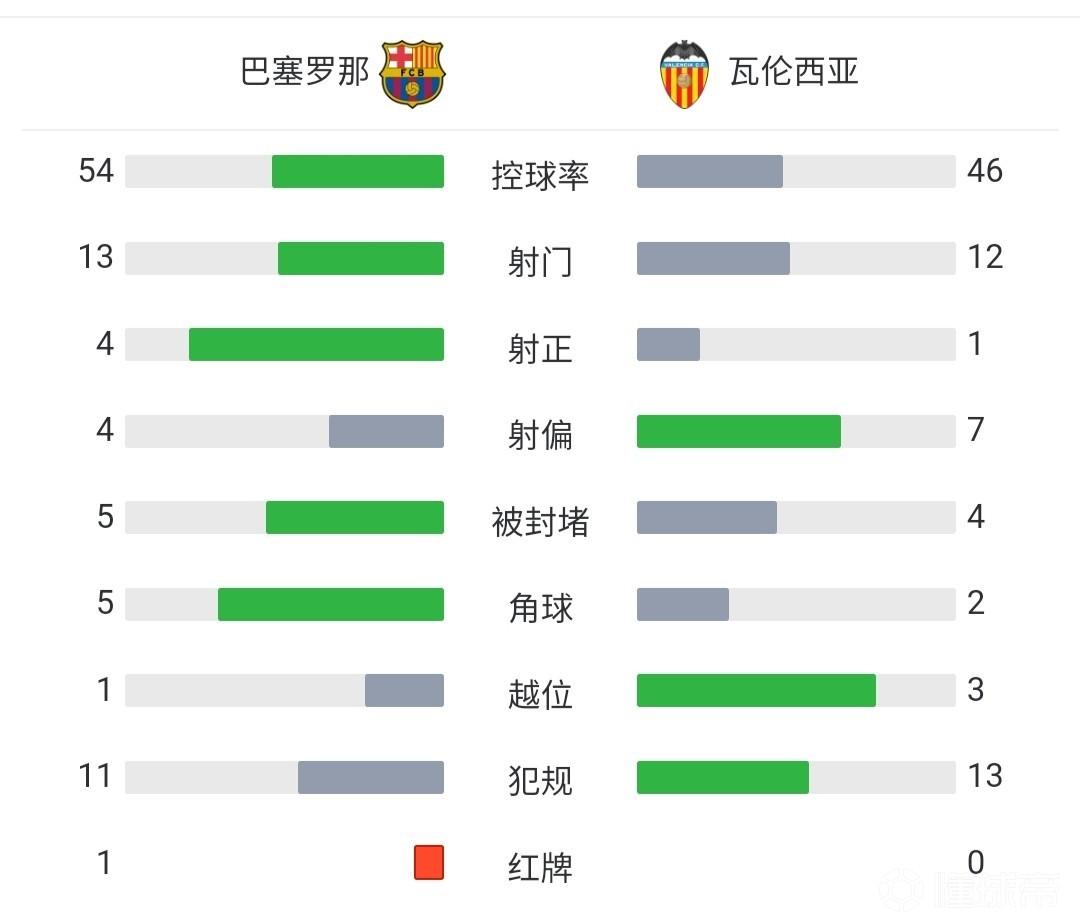Click the 越位 offside label
Screen dimensions: 1080x922
[x=540, y=693]
